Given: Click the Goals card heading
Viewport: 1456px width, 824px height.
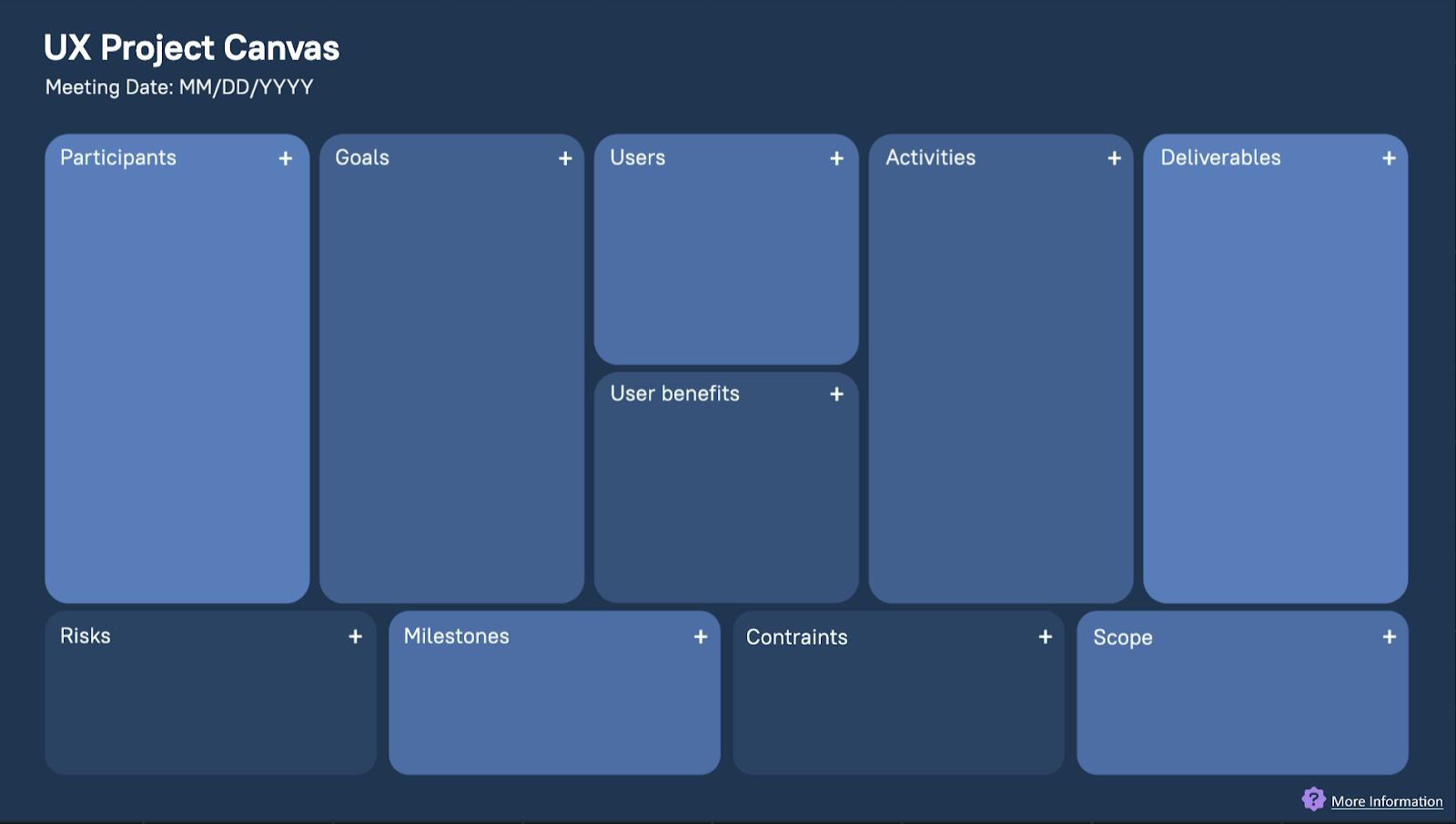Looking at the screenshot, I should [362, 158].
